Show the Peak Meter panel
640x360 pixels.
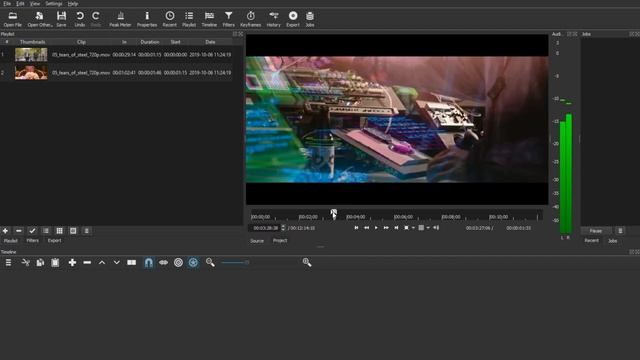(120, 19)
